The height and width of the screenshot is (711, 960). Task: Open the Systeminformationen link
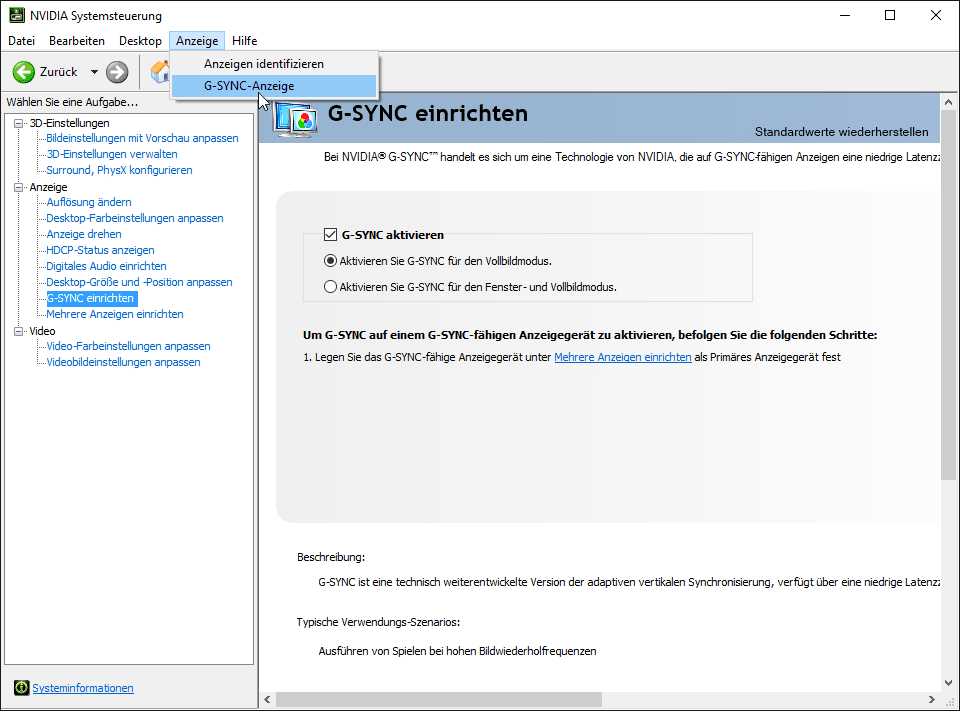pyautogui.click(x=83, y=688)
